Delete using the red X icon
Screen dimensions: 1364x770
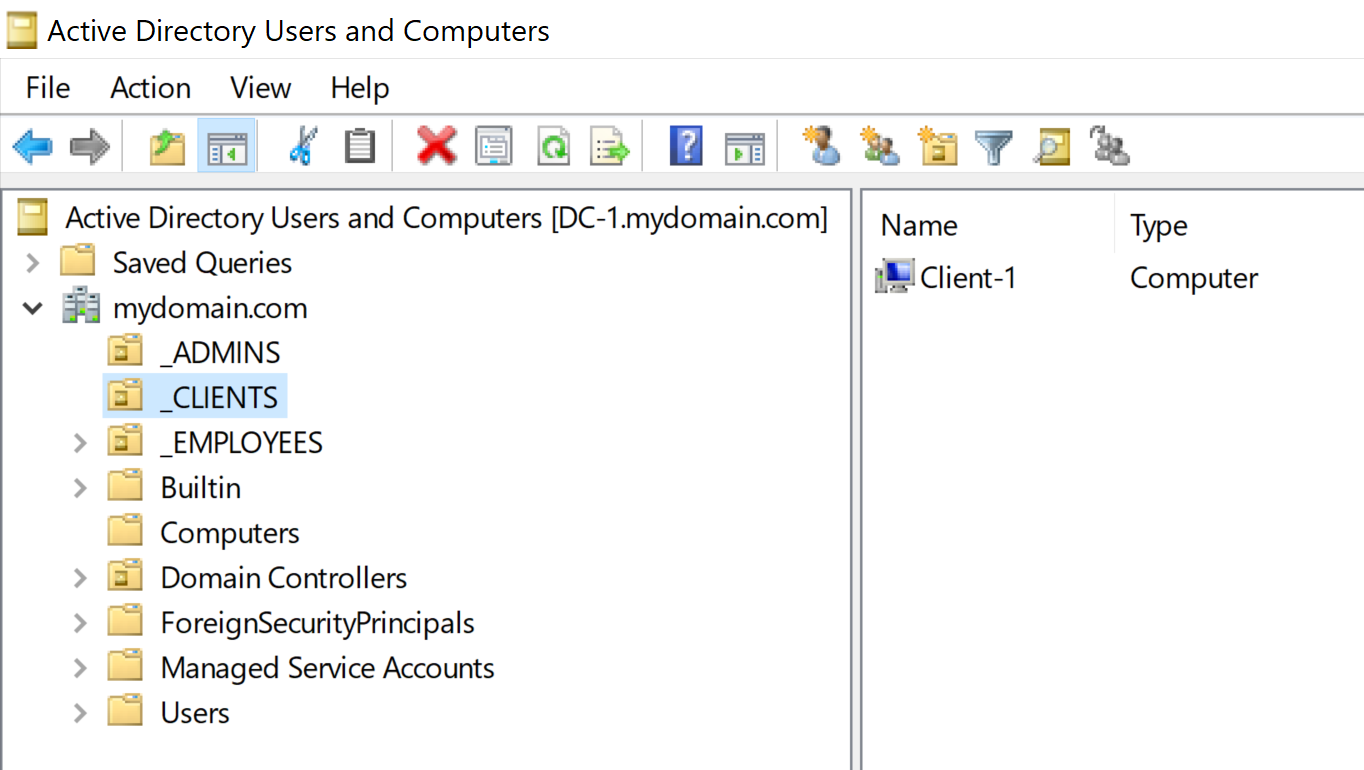pyautogui.click(x=437, y=146)
